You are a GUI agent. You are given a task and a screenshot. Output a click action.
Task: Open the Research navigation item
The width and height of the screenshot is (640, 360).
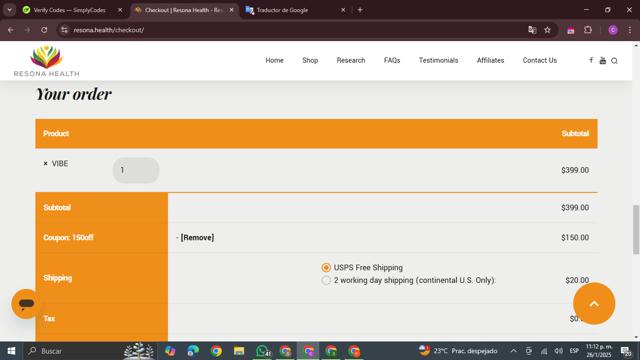tap(351, 60)
